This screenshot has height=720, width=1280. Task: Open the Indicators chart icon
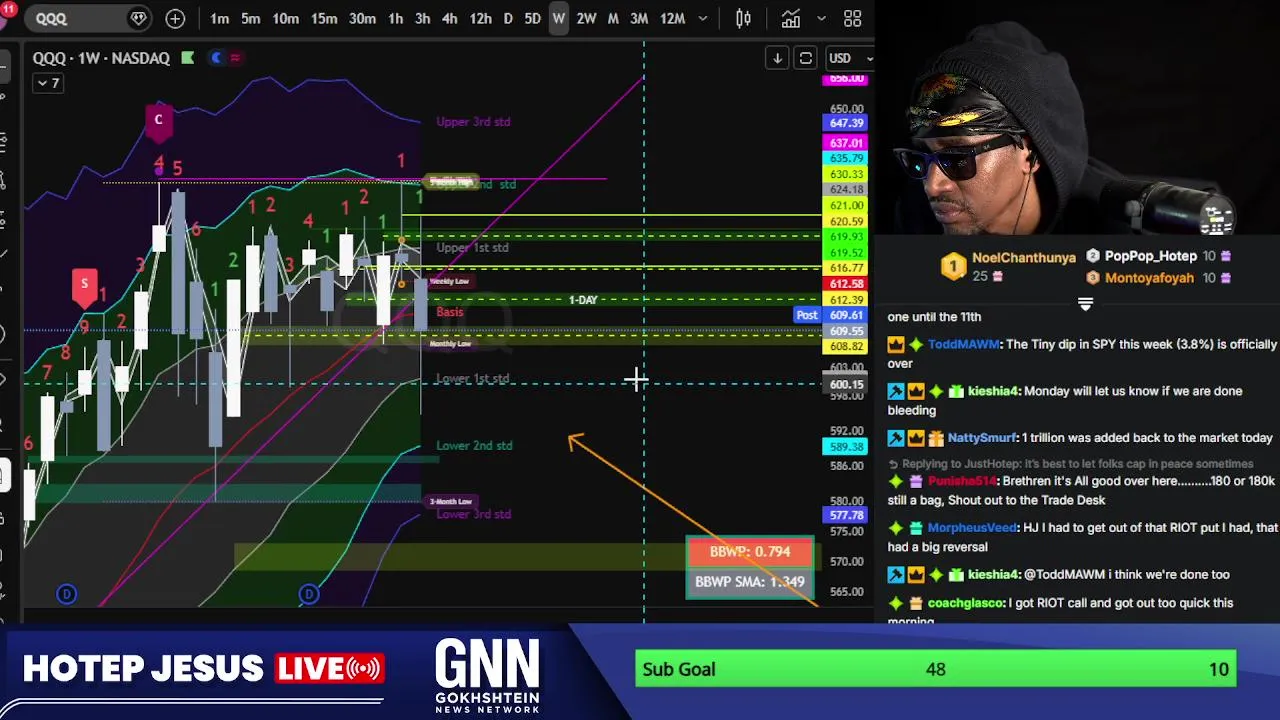(x=791, y=18)
